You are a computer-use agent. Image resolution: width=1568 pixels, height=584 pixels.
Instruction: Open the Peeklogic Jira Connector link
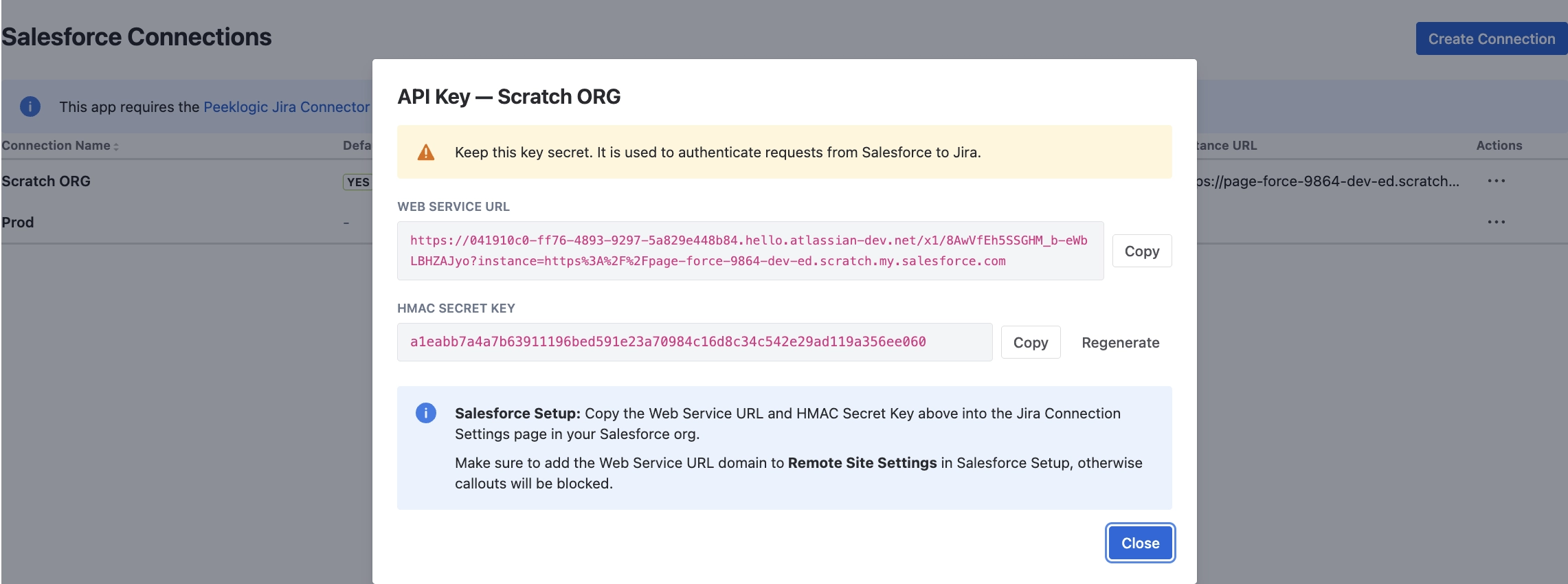coord(287,106)
